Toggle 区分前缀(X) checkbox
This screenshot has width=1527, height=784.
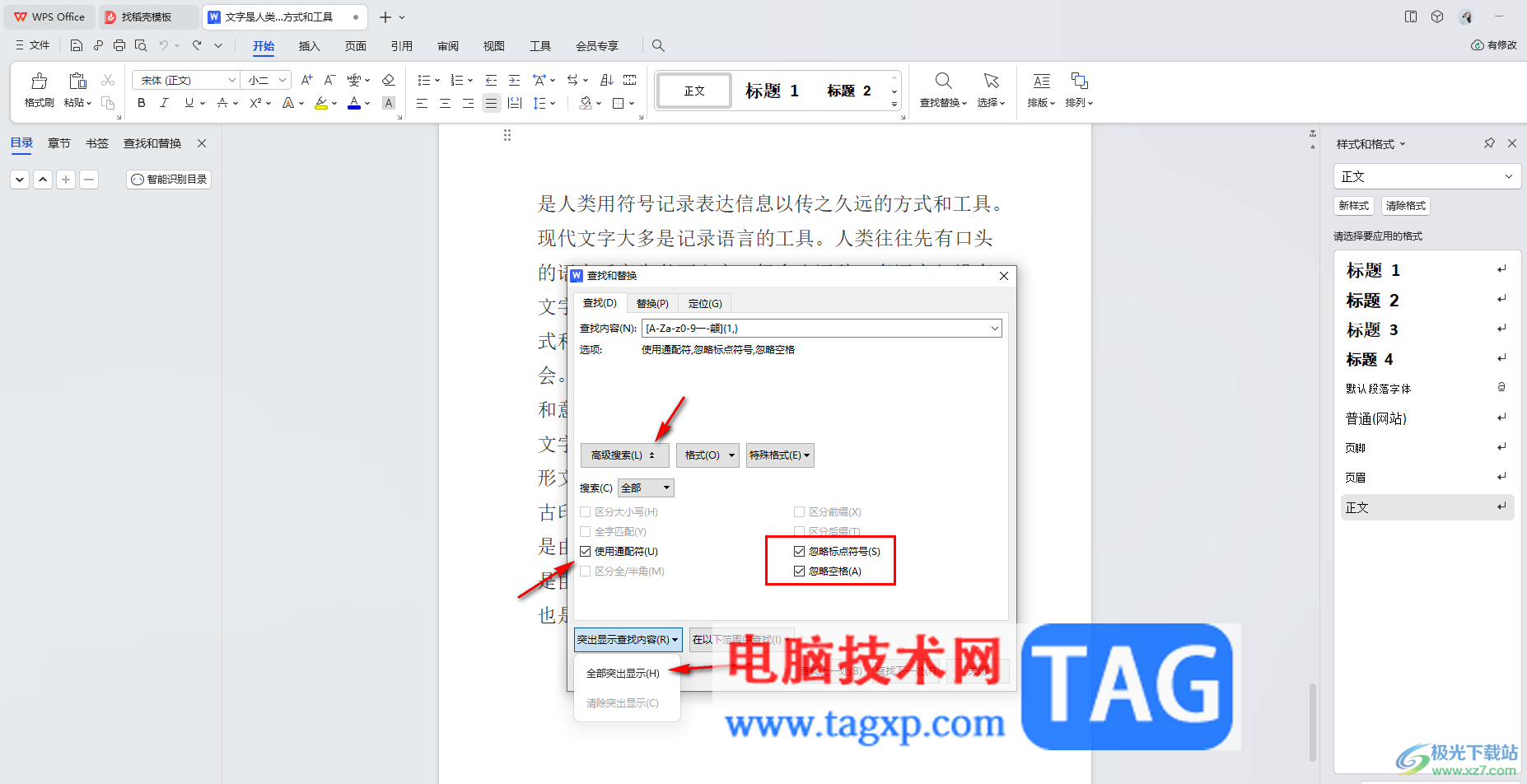click(x=799, y=512)
